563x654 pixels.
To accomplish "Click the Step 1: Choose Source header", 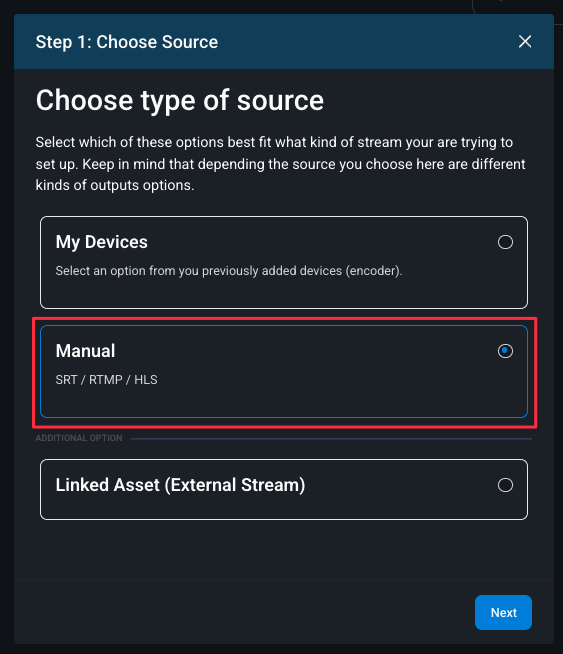I will click(x=127, y=42).
